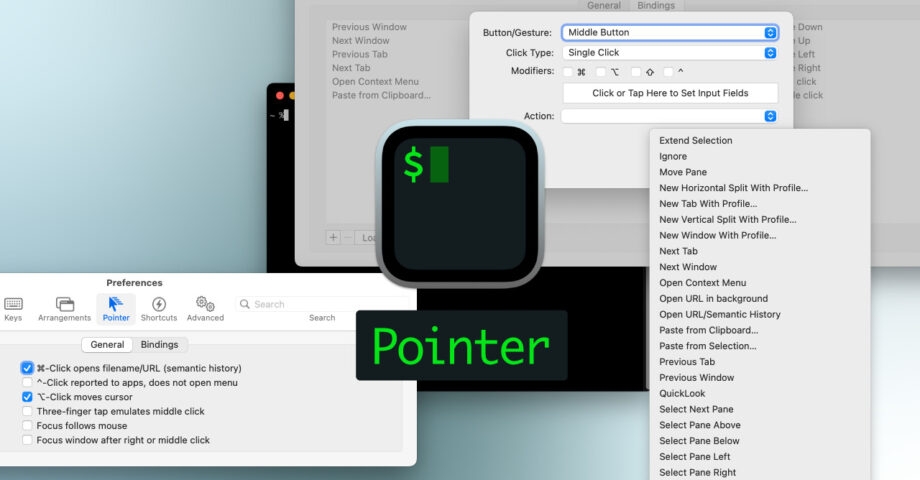Enable the Focus follows mouse checkbox
Screen dimensions: 920x480
[27, 425]
